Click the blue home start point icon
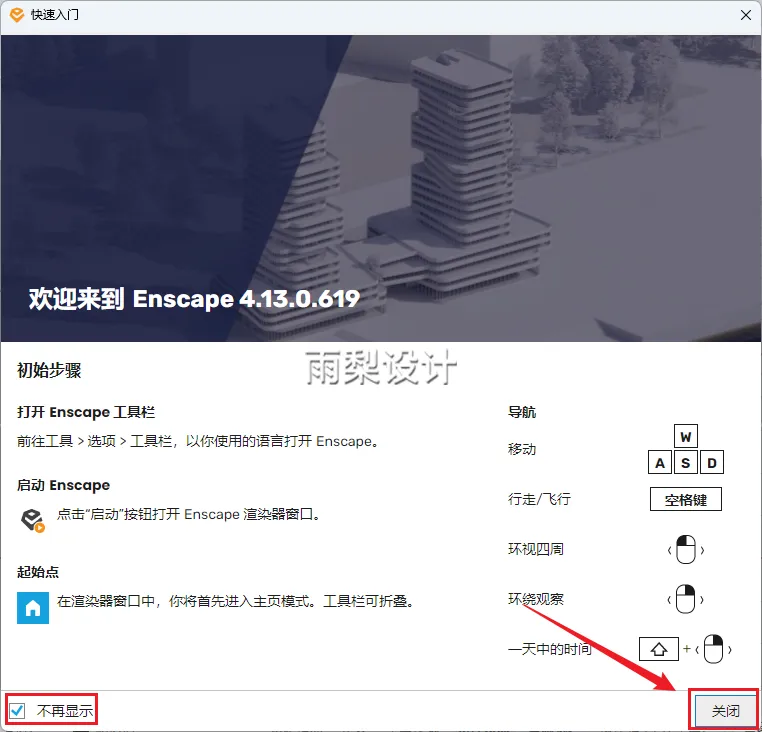Image resolution: width=762 pixels, height=732 pixels. point(33,608)
